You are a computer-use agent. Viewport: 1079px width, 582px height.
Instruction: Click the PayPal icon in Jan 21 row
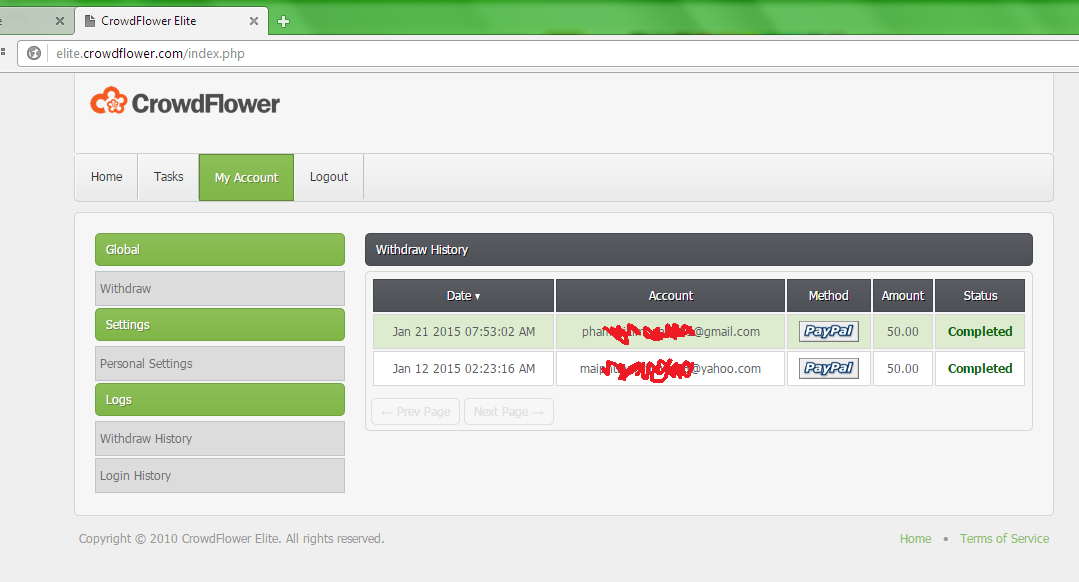(829, 332)
